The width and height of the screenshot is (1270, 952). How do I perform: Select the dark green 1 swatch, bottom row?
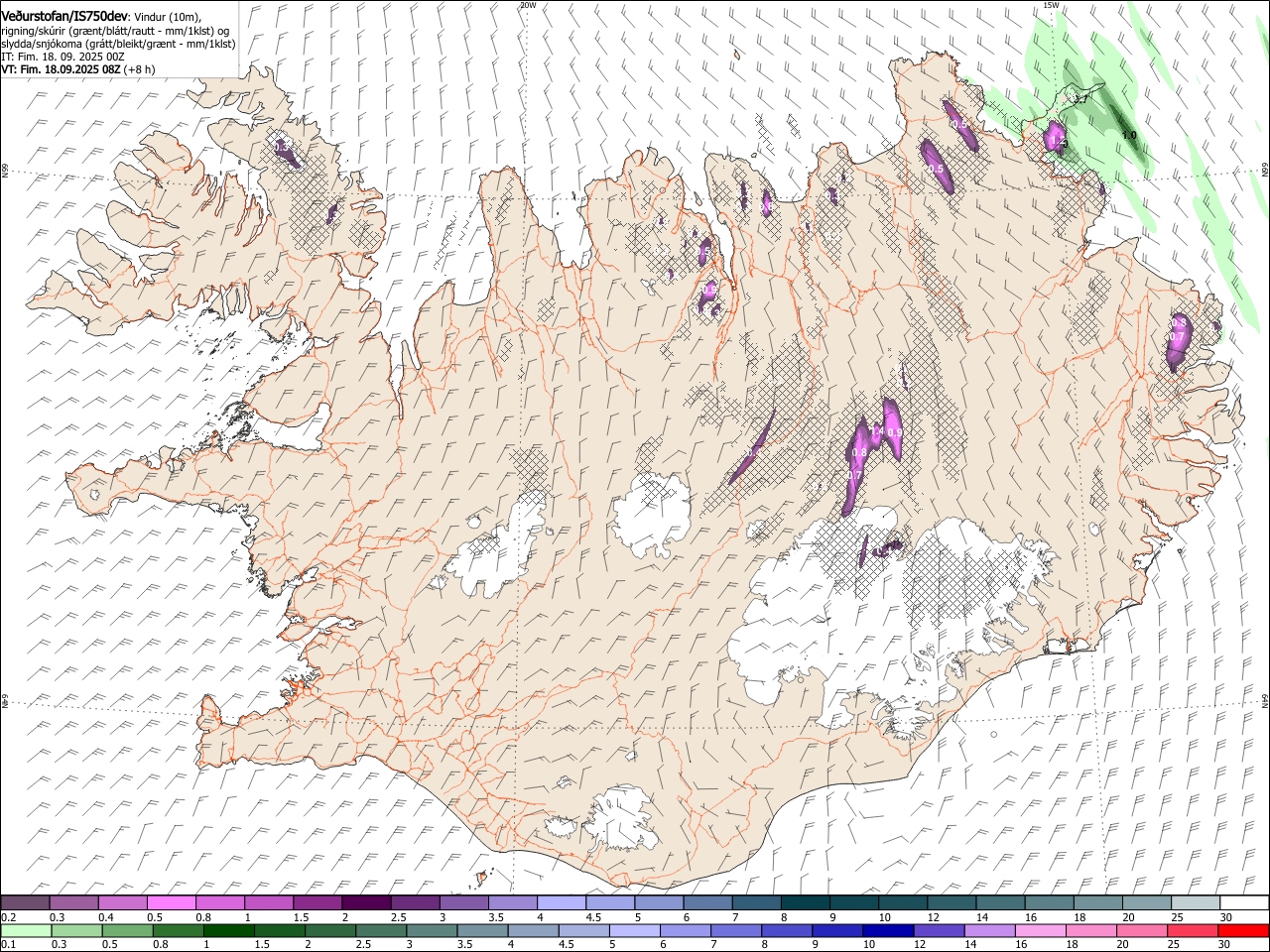click(228, 930)
